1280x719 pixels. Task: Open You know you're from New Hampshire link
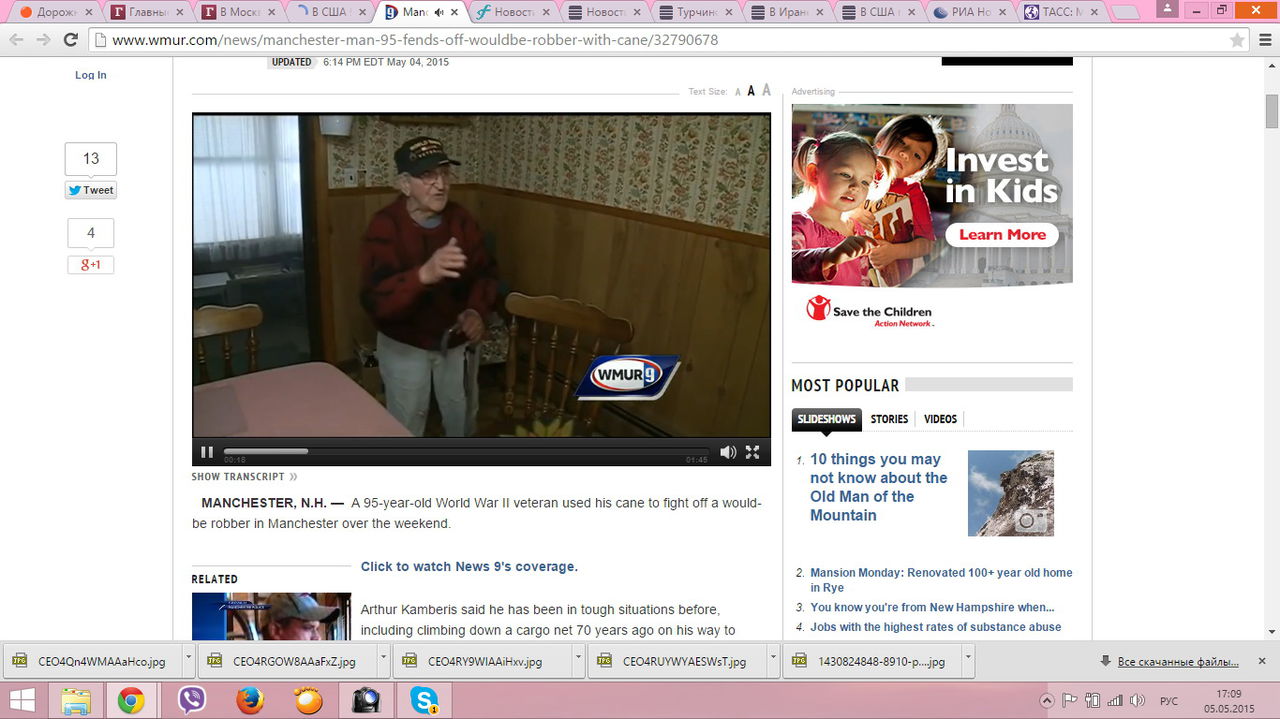pyautogui.click(x=932, y=607)
